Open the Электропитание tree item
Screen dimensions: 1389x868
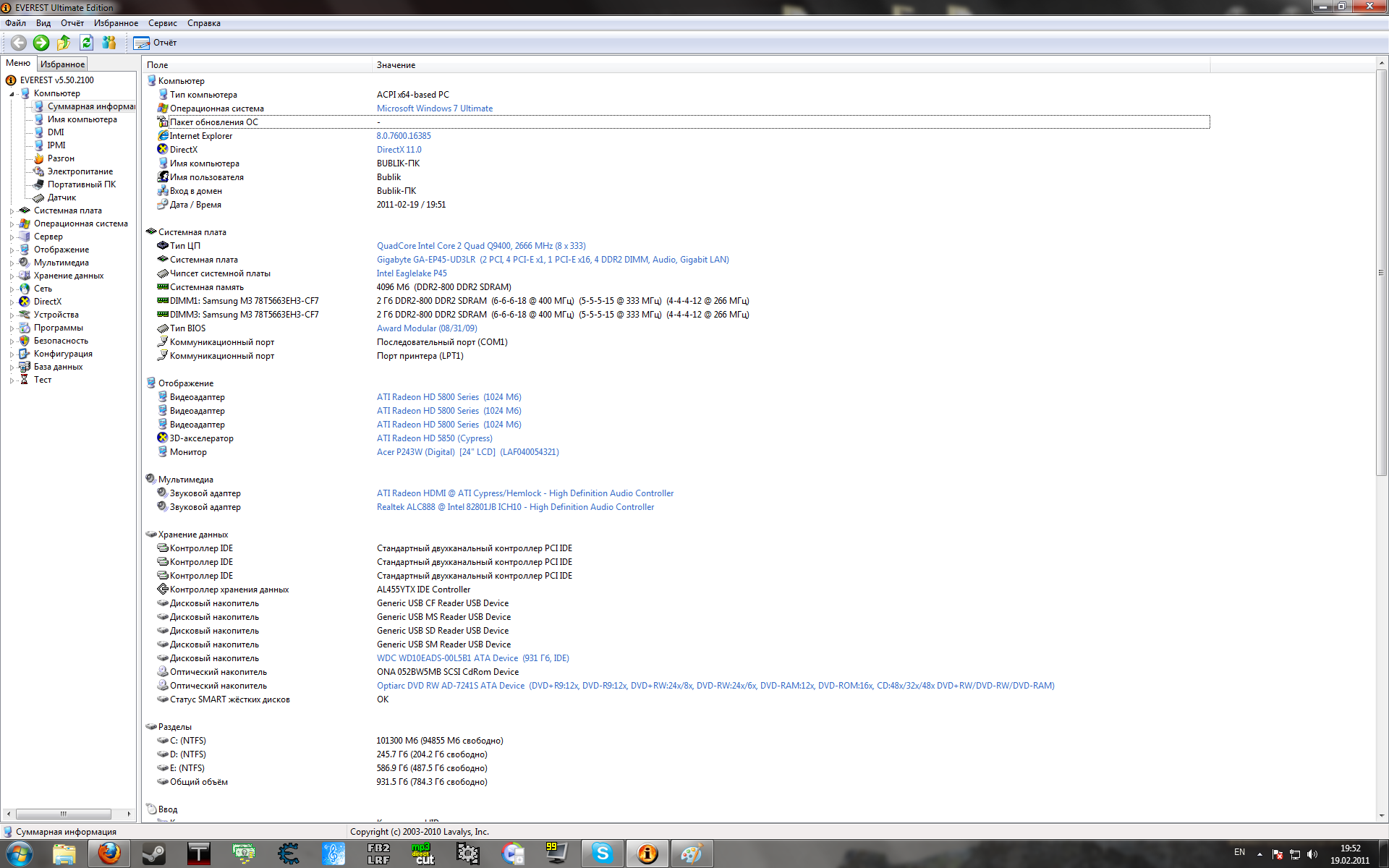[x=80, y=171]
